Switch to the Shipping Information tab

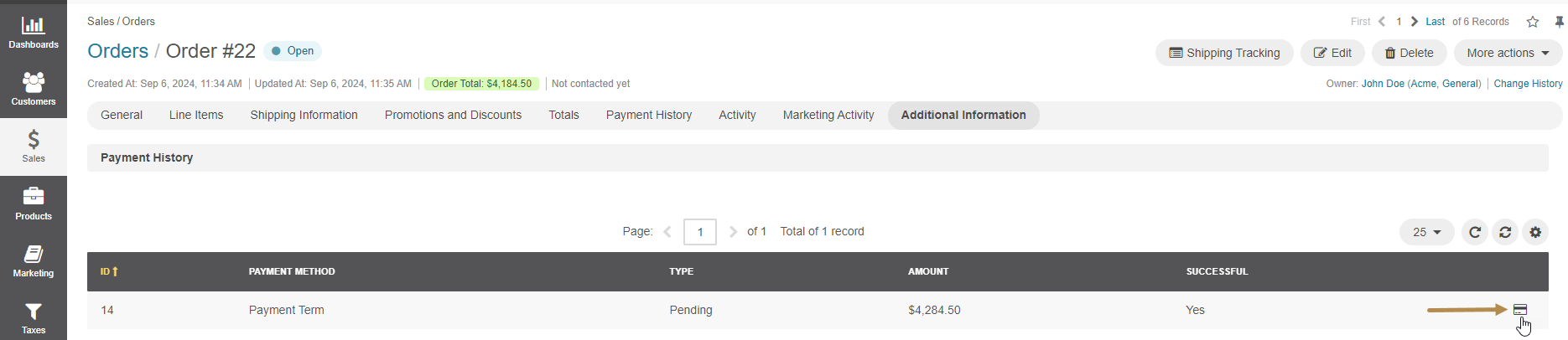[304, 116]
